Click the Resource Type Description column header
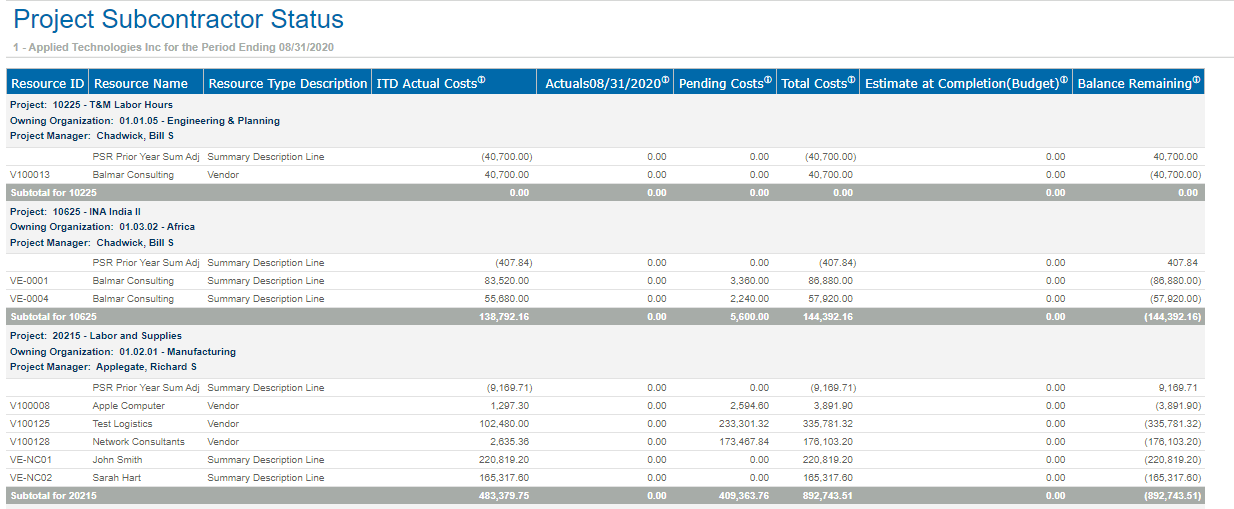 click(288, 84)
